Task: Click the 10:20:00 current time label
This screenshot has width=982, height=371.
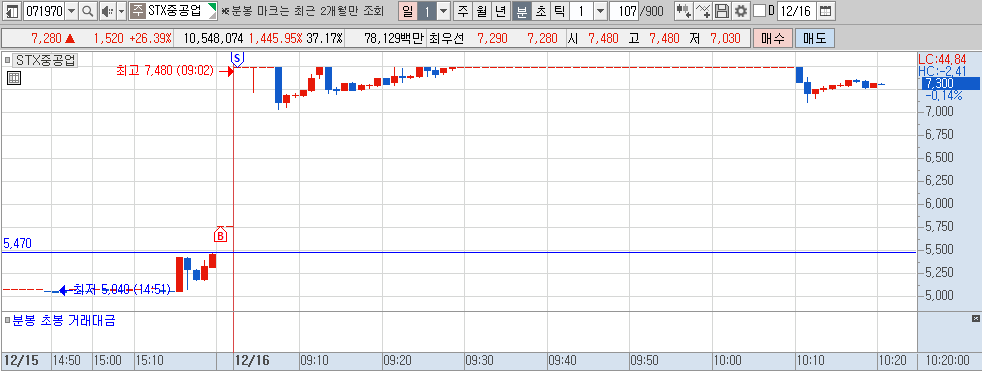Action: point(948,361)
